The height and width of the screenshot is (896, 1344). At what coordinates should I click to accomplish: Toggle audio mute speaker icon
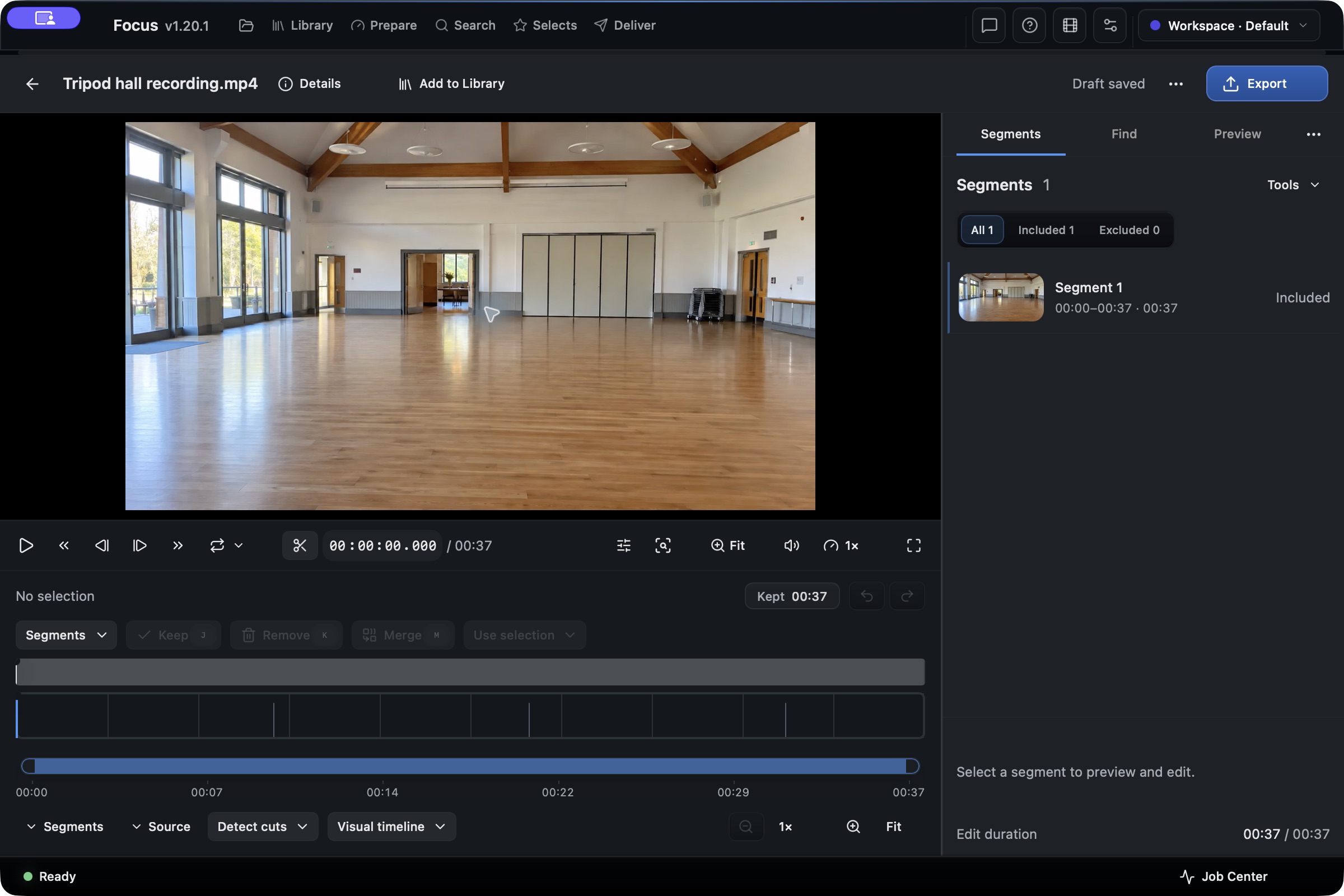tap(791, 545)
